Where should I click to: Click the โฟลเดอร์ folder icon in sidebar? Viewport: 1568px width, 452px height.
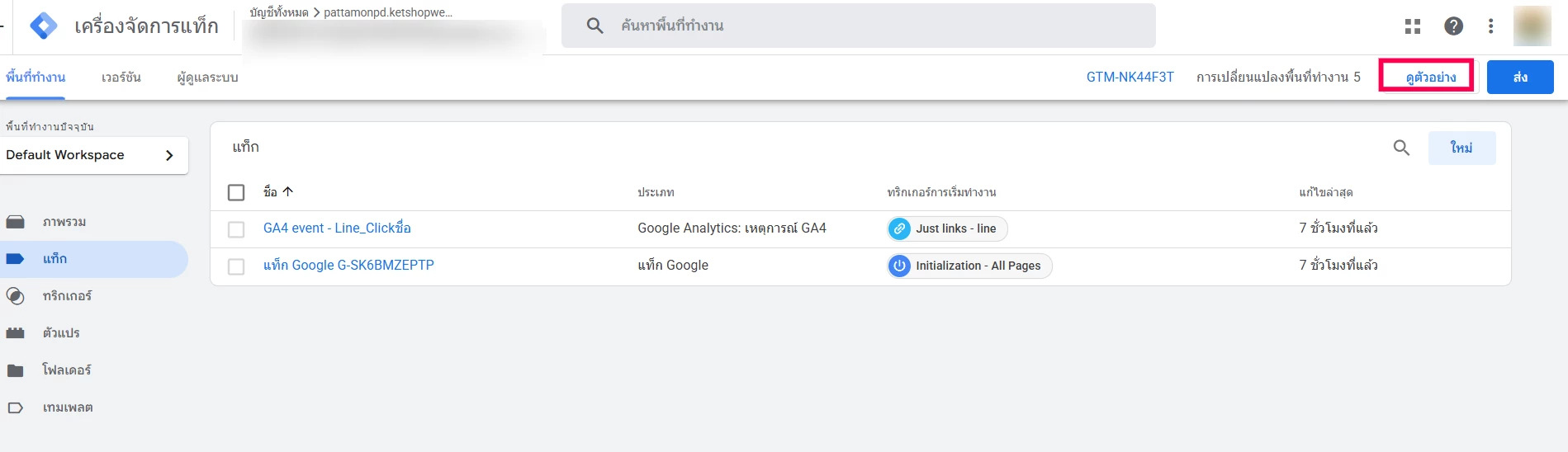coord(16,370)
